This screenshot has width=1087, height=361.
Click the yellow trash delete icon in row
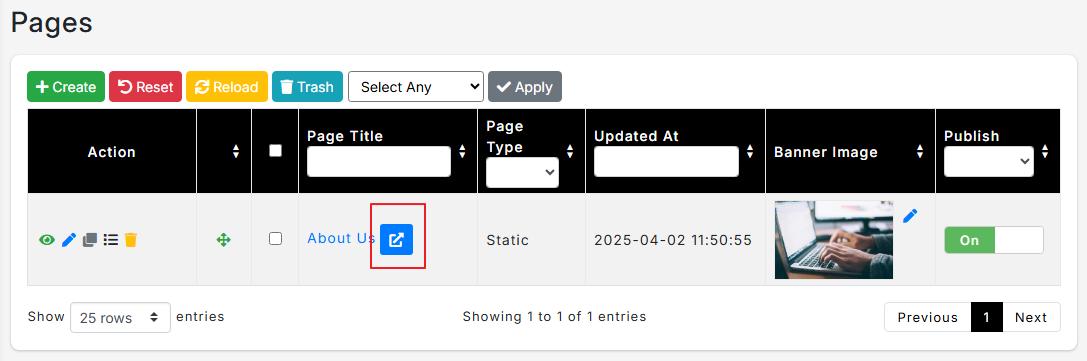click(131, 240)
